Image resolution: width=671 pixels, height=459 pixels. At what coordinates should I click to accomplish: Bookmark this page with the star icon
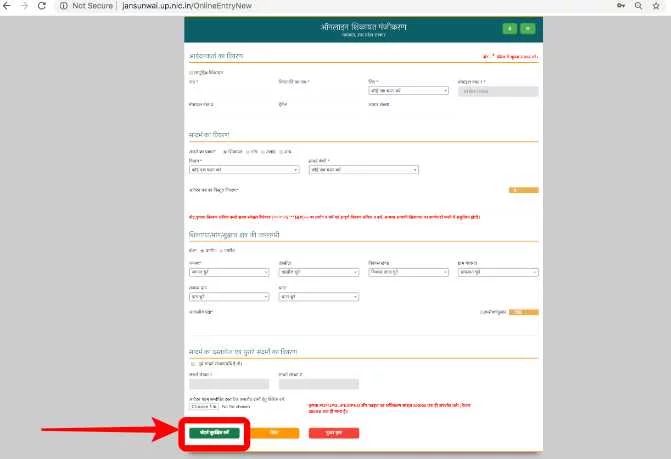656,6
